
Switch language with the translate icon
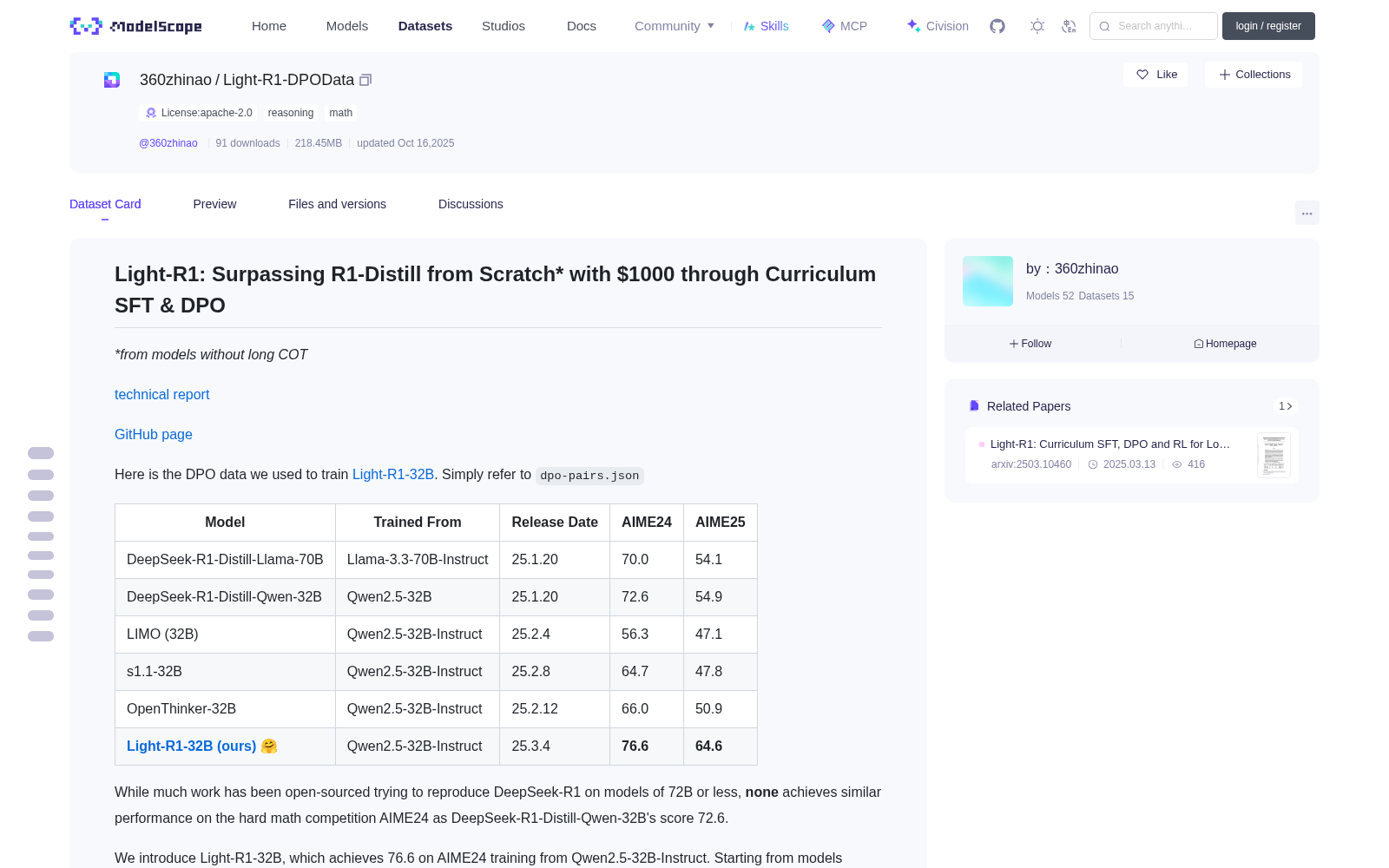pos(1069,26)
